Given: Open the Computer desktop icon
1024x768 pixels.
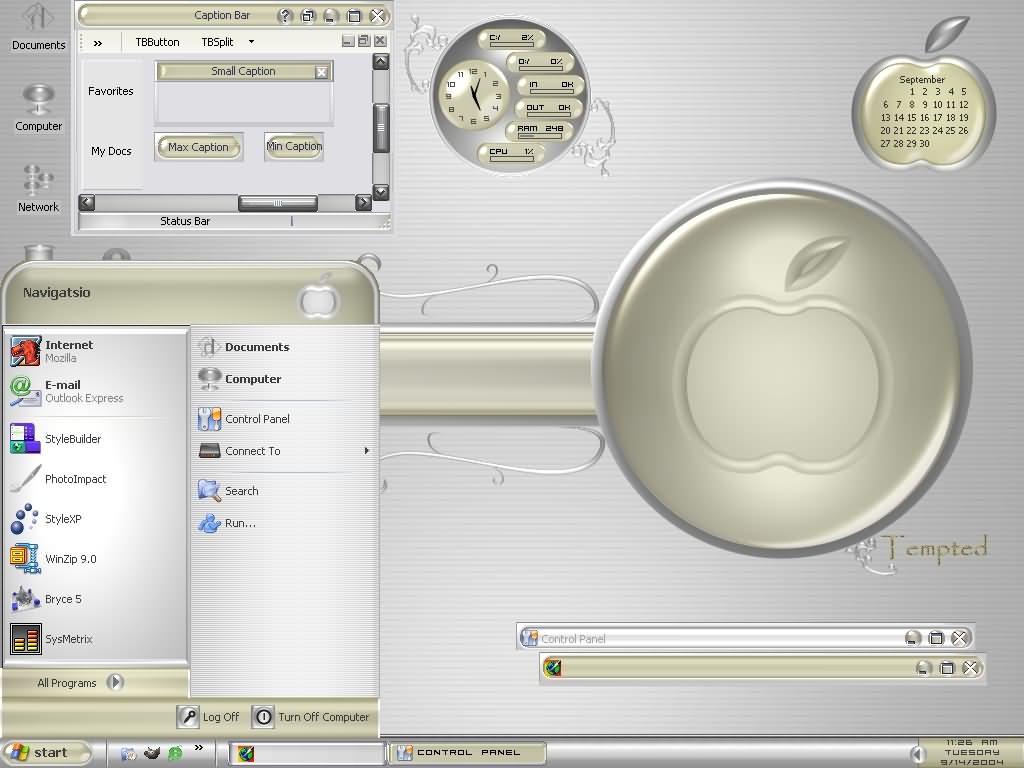Looking at the screenshot, I should pyautogui.click(x=39, y=108).
